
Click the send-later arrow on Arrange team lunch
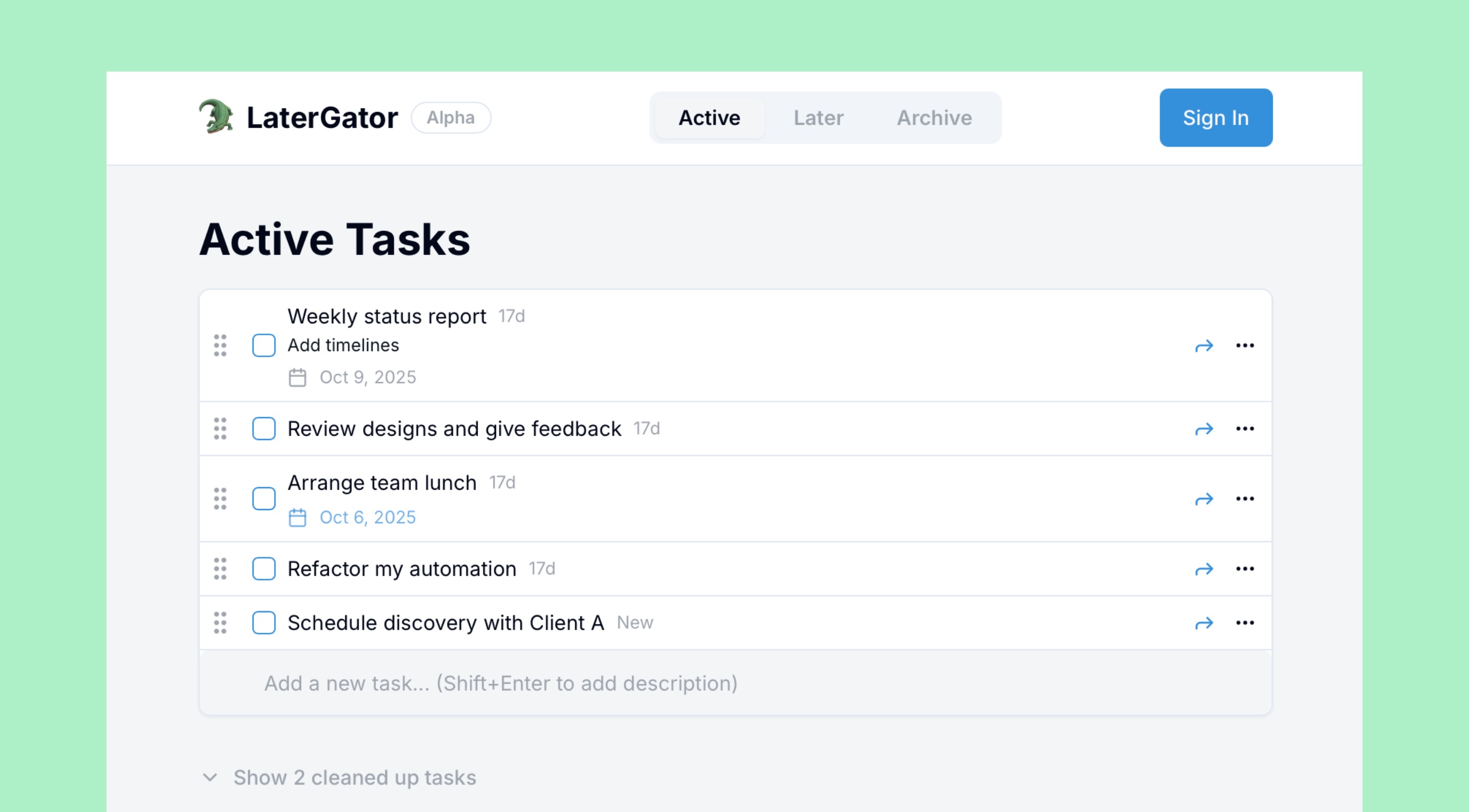(1204, 499)
